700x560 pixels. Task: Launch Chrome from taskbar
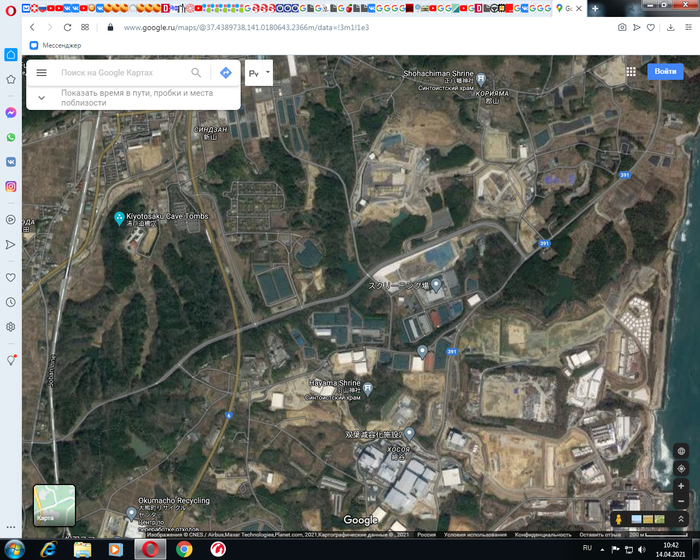(x=184, y=549)
